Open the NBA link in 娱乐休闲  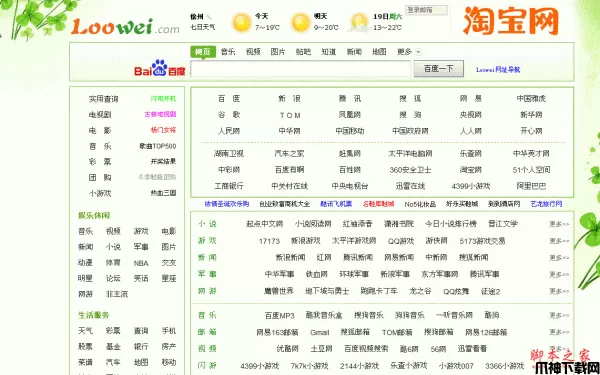141,263
